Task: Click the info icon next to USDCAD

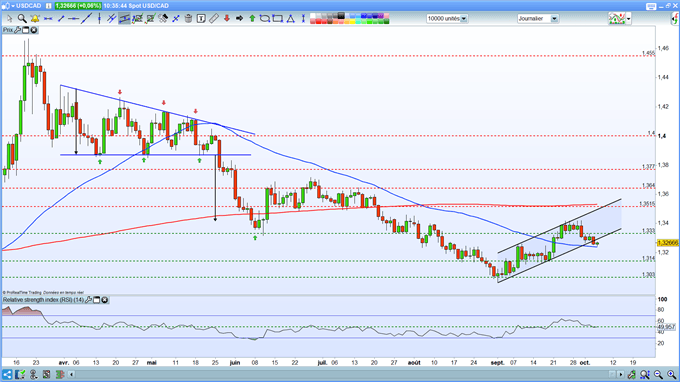Action: [x=49, y=6]
